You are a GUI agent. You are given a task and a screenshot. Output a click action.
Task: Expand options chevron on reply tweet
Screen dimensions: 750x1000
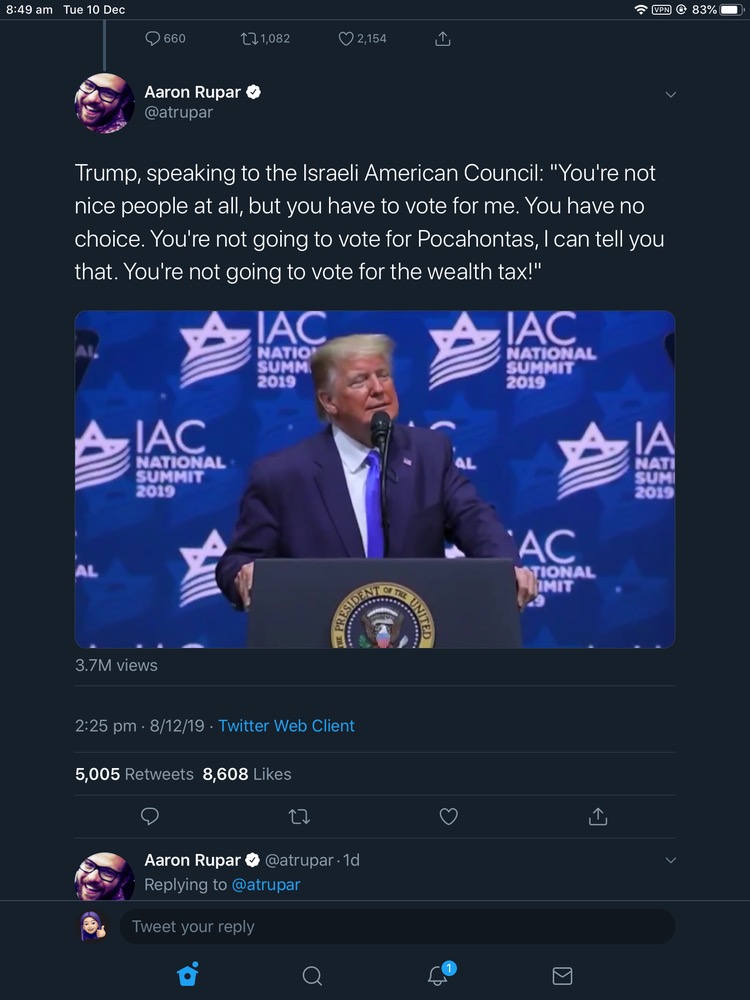pyautogui.click(x=671, y=860)
